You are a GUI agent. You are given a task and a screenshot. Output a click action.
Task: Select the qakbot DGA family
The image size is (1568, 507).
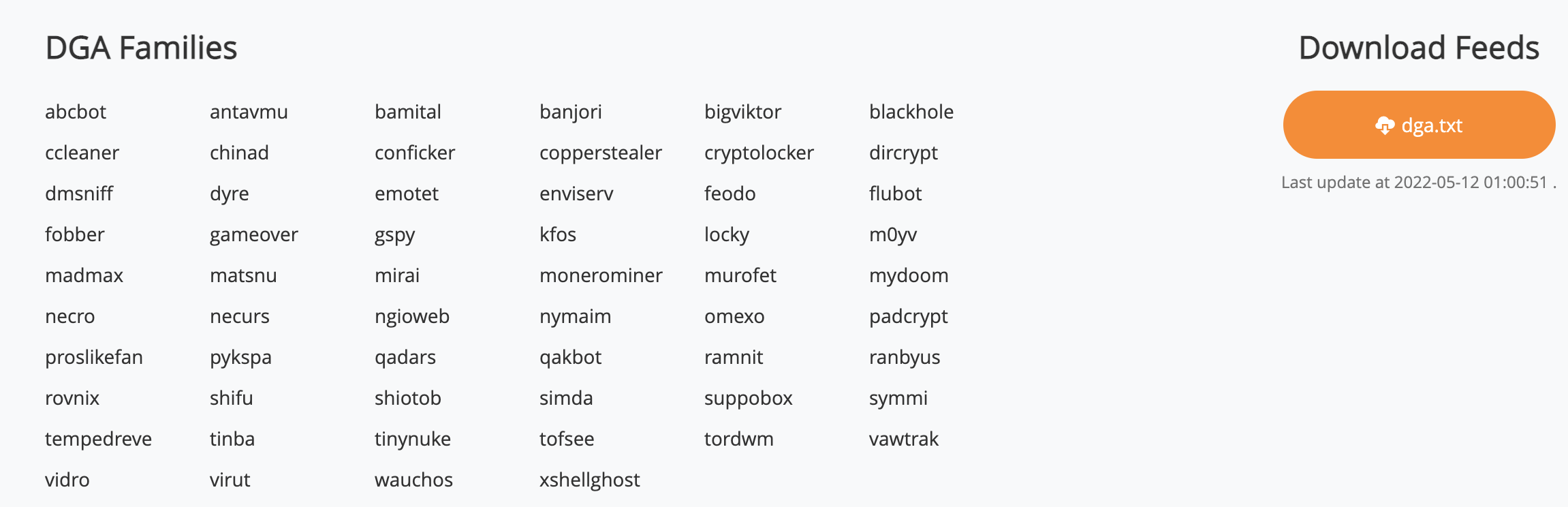coord(570,357)
